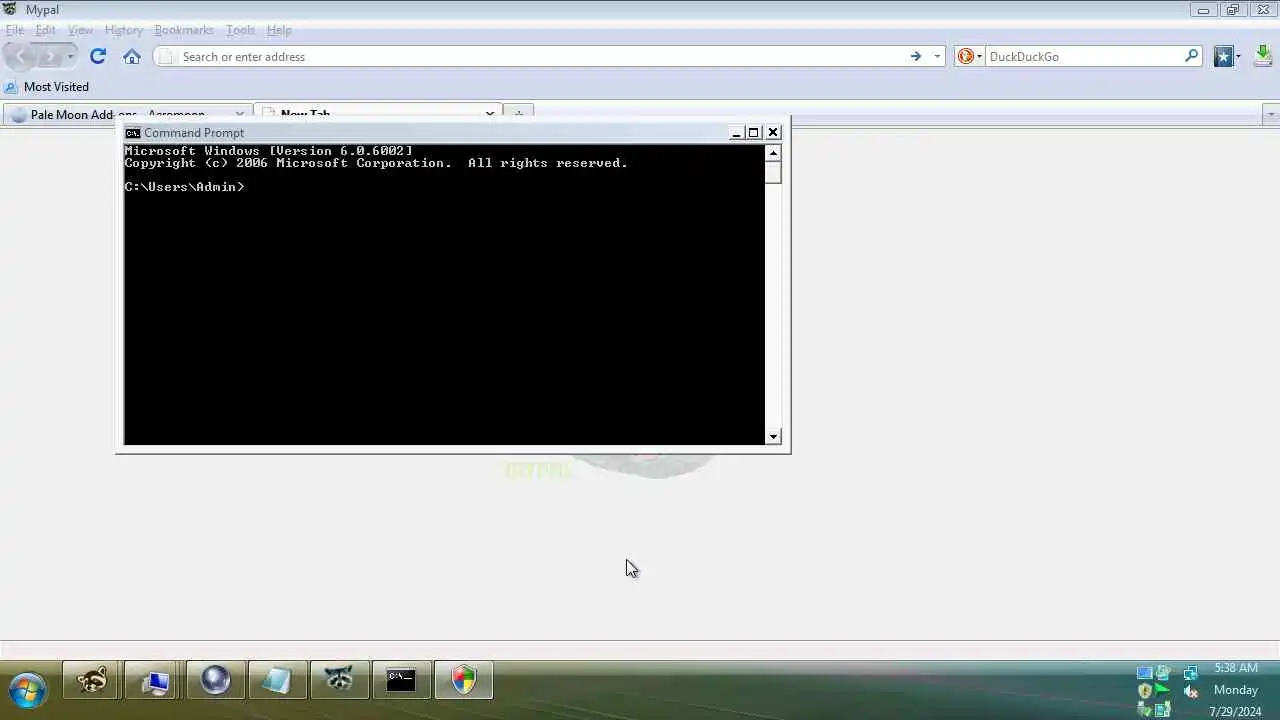Click the network tray icon
1280x720 pixels.
[x=1190, y=672]
